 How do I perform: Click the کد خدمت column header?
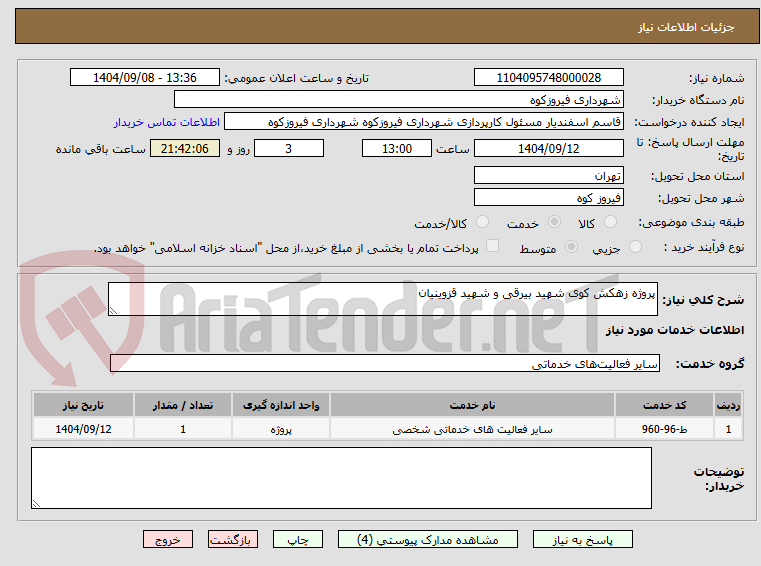664,405
